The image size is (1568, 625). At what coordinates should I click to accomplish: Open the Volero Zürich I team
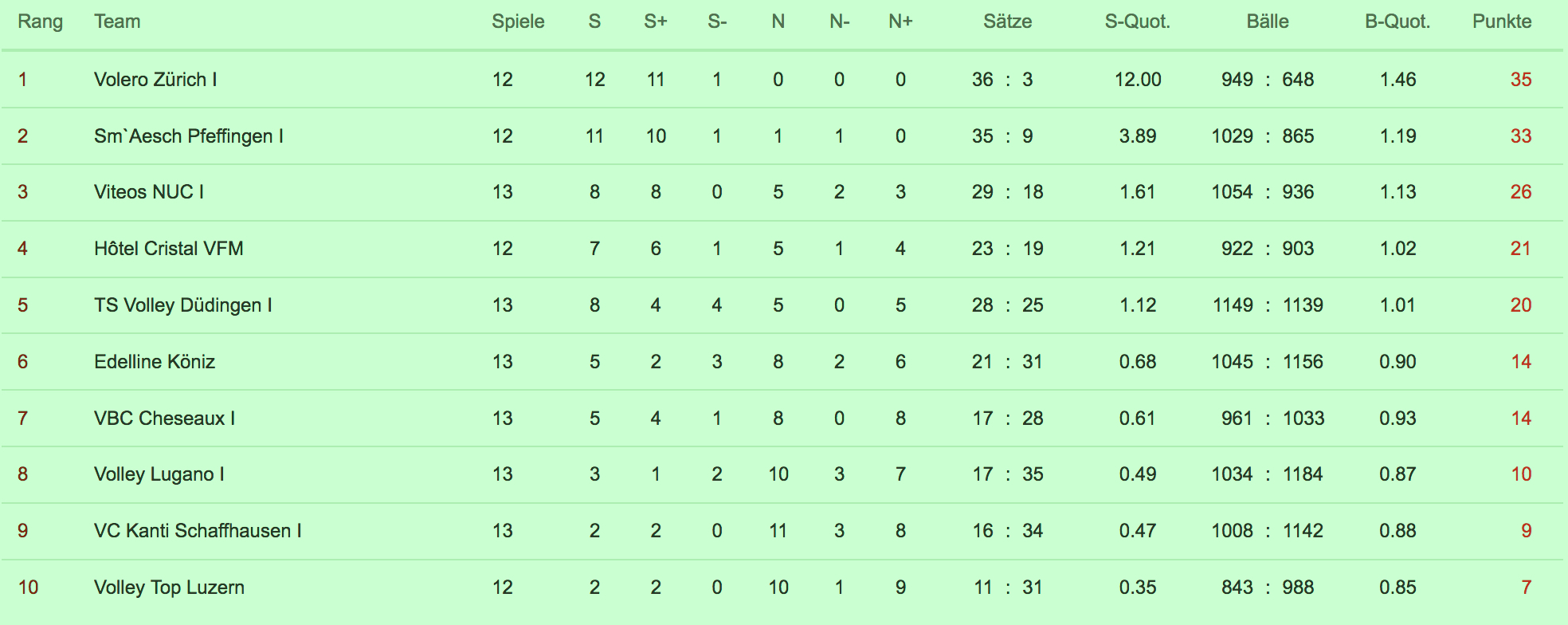(155, 80)
